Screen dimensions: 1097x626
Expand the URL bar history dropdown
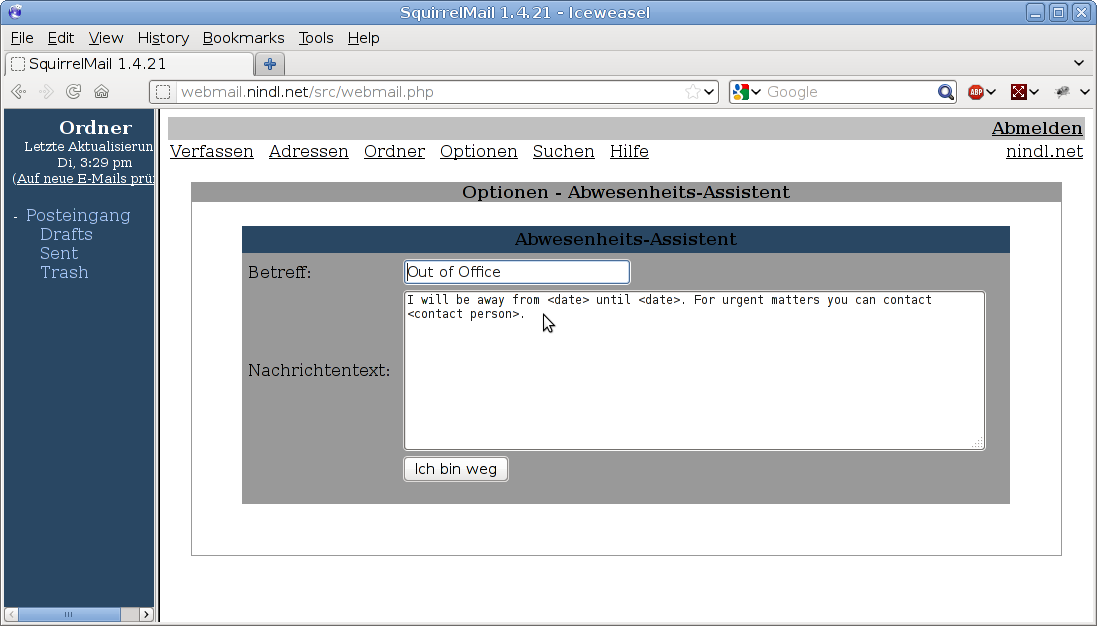[710, 92]
